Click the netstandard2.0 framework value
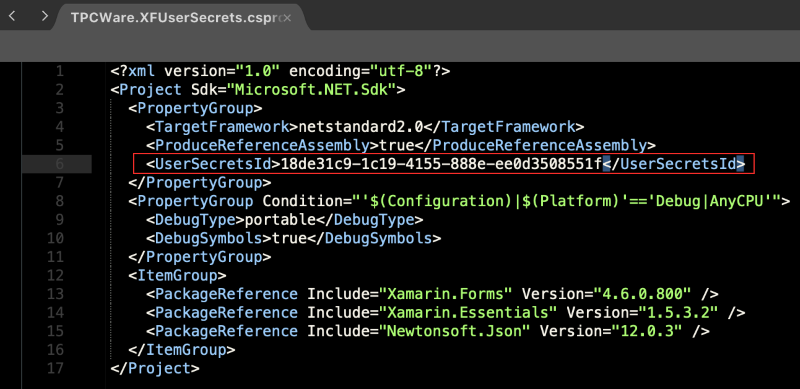Viewport: 800px width, 389px height. [x=361, y=127]
